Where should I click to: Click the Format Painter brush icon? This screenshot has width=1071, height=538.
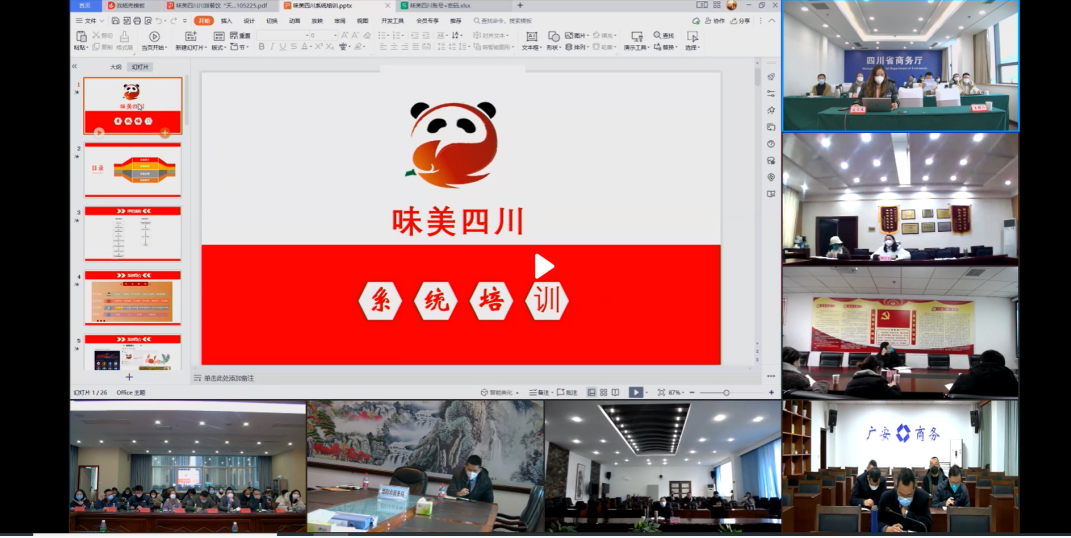[124, 36]
